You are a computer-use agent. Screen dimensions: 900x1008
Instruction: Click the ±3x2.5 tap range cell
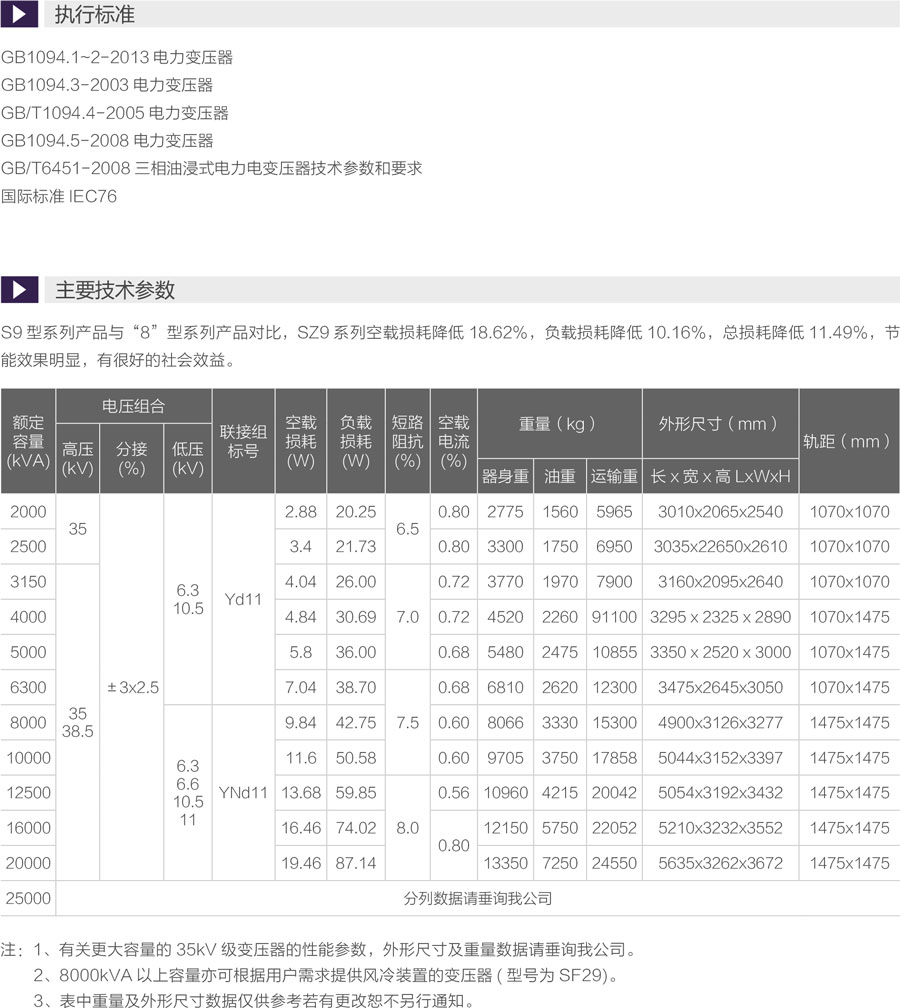coord(132,687)
